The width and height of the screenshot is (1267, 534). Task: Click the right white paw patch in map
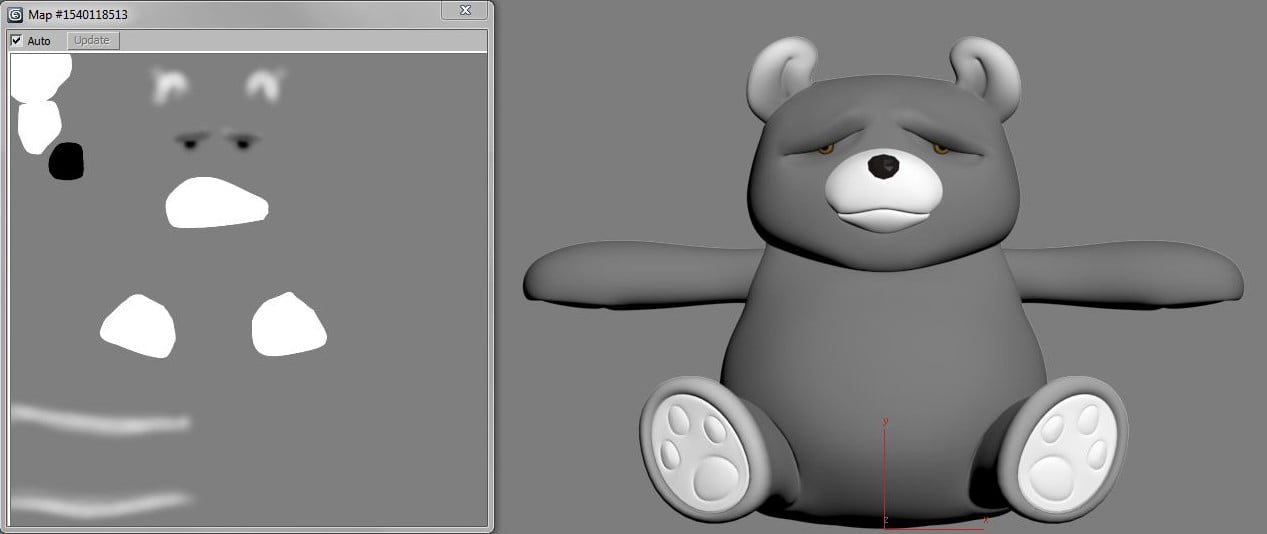pos(288,325)
